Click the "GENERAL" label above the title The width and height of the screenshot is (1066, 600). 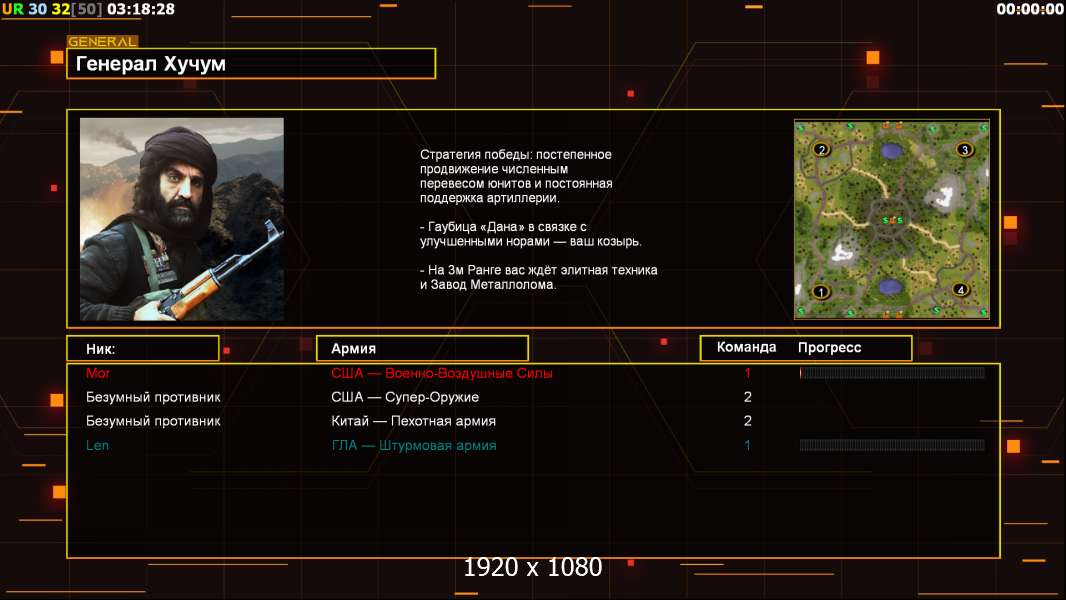point(102,41)
